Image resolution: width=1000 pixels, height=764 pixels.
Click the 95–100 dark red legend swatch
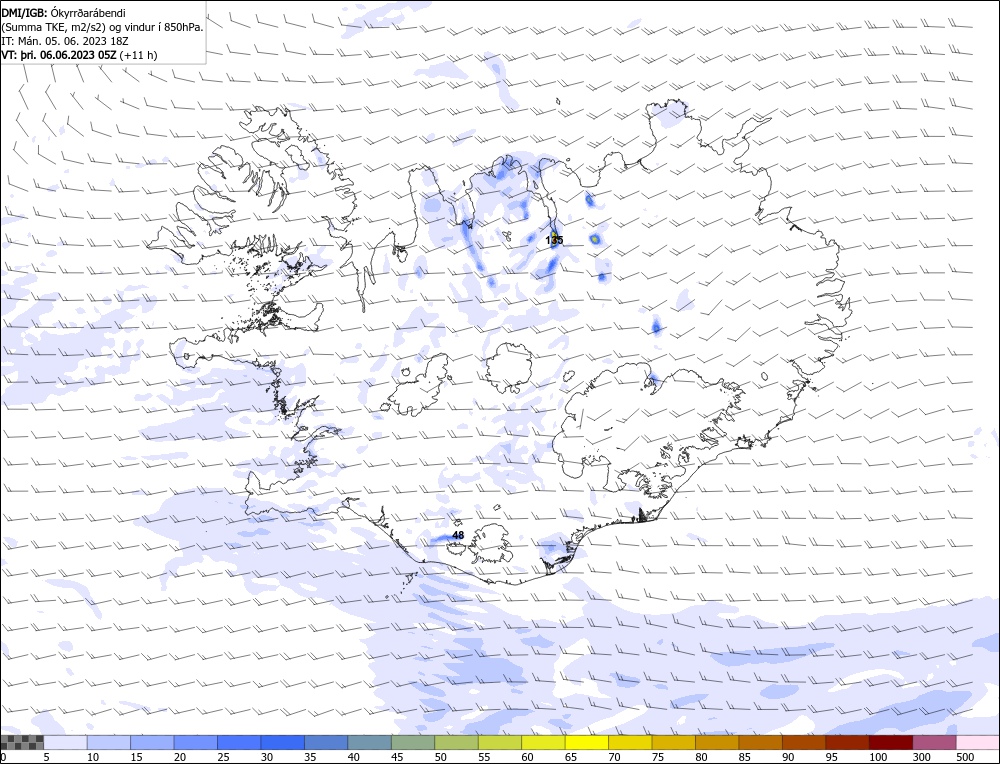click(847, 742)
